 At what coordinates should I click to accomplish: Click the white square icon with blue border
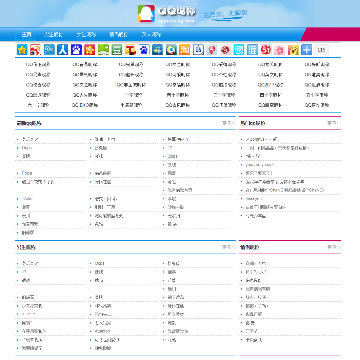[198, 50]
